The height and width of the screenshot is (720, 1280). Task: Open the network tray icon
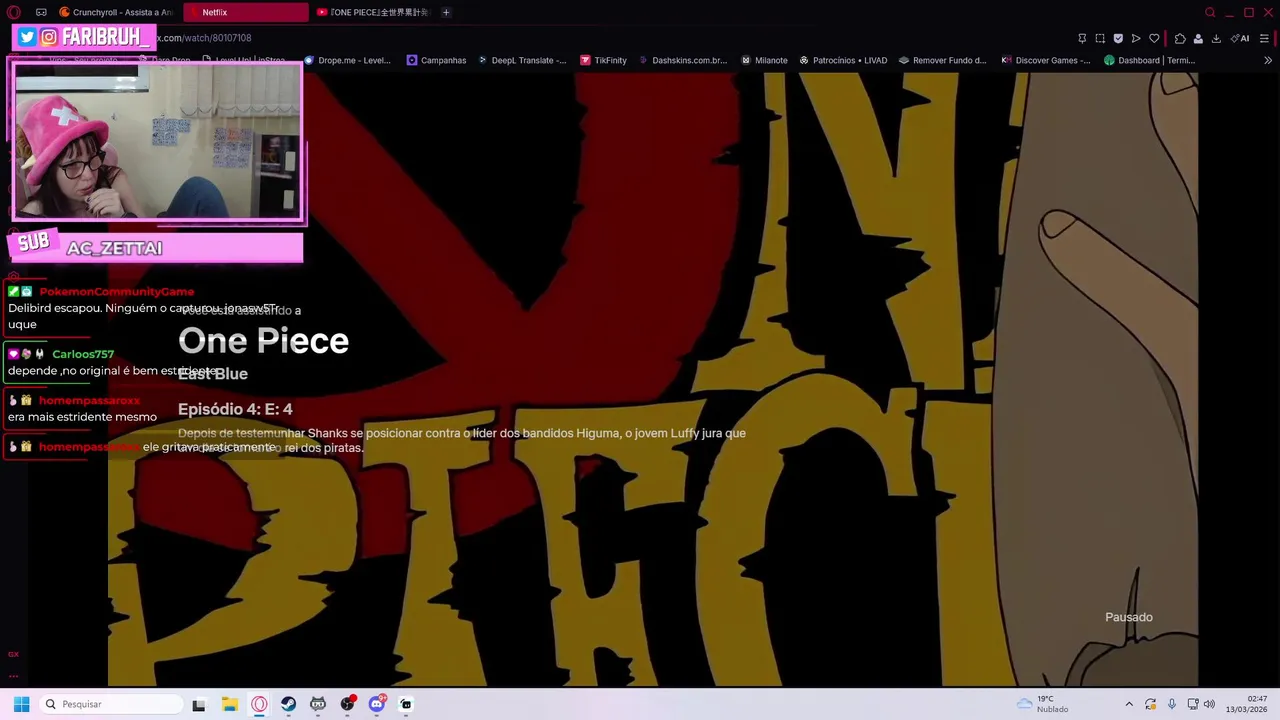click(x=1193, y=704)
